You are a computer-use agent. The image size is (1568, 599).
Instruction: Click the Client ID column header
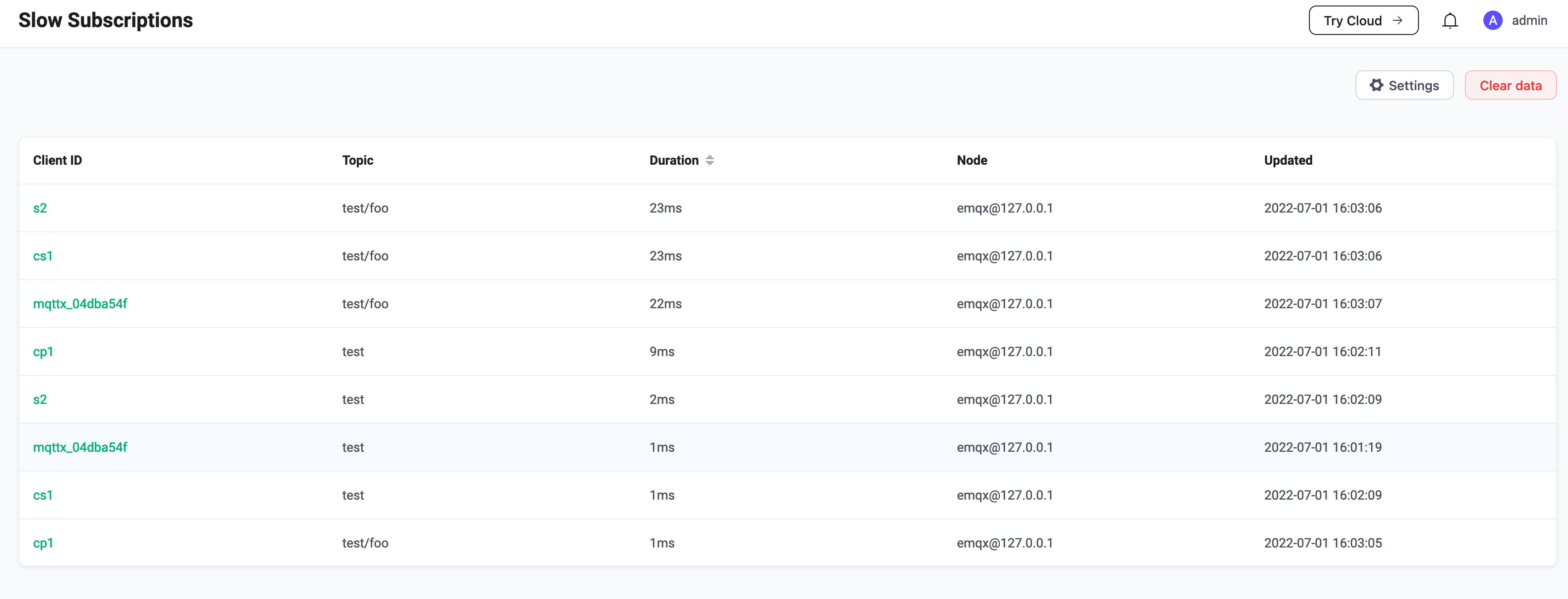(57, 160)
